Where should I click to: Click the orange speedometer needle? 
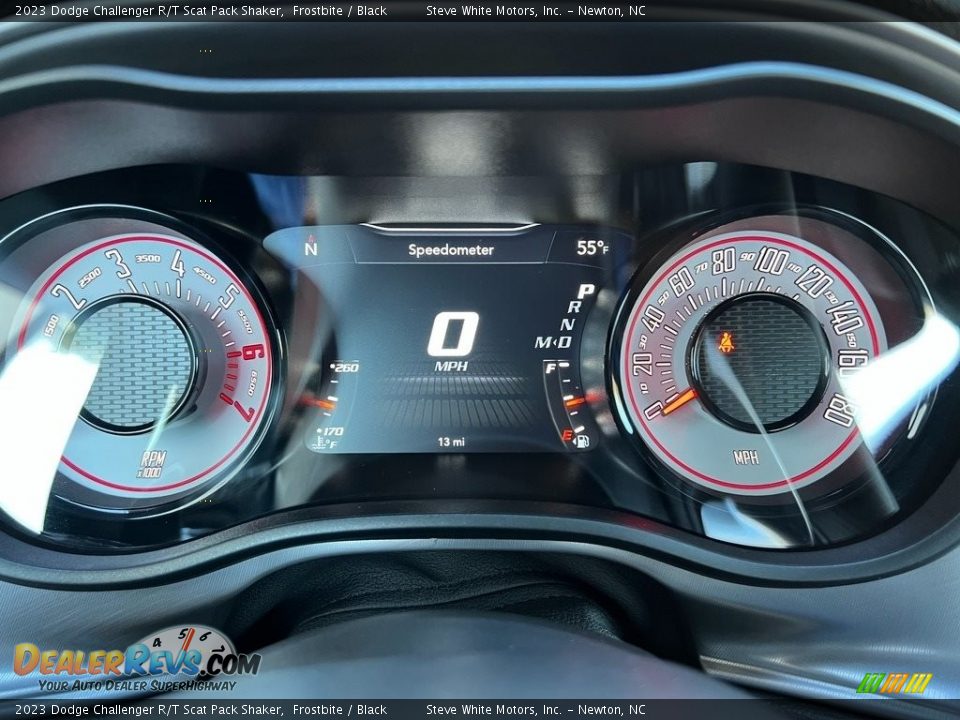679,402
